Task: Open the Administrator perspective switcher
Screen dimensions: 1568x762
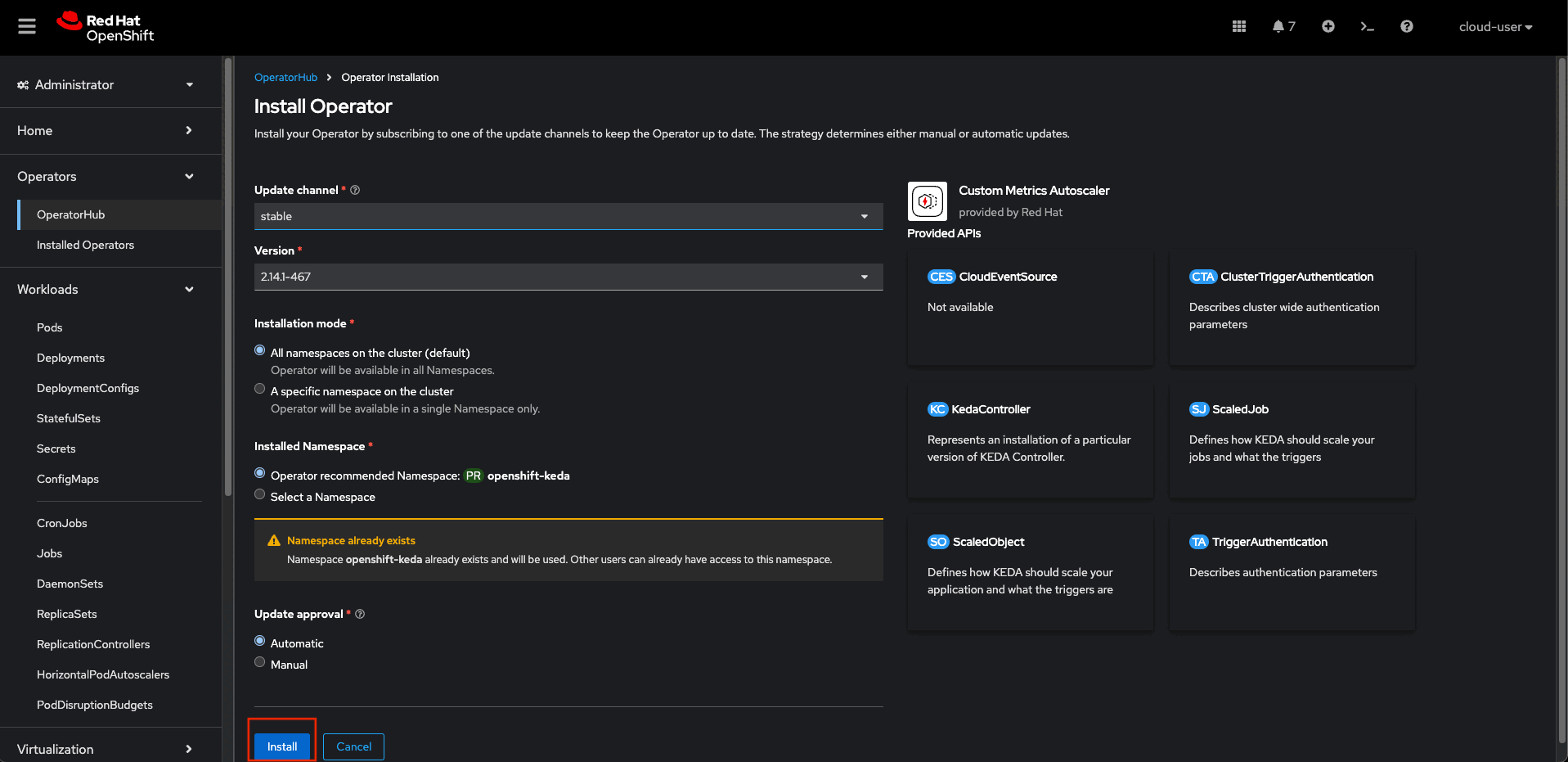Action: (106, 85)
